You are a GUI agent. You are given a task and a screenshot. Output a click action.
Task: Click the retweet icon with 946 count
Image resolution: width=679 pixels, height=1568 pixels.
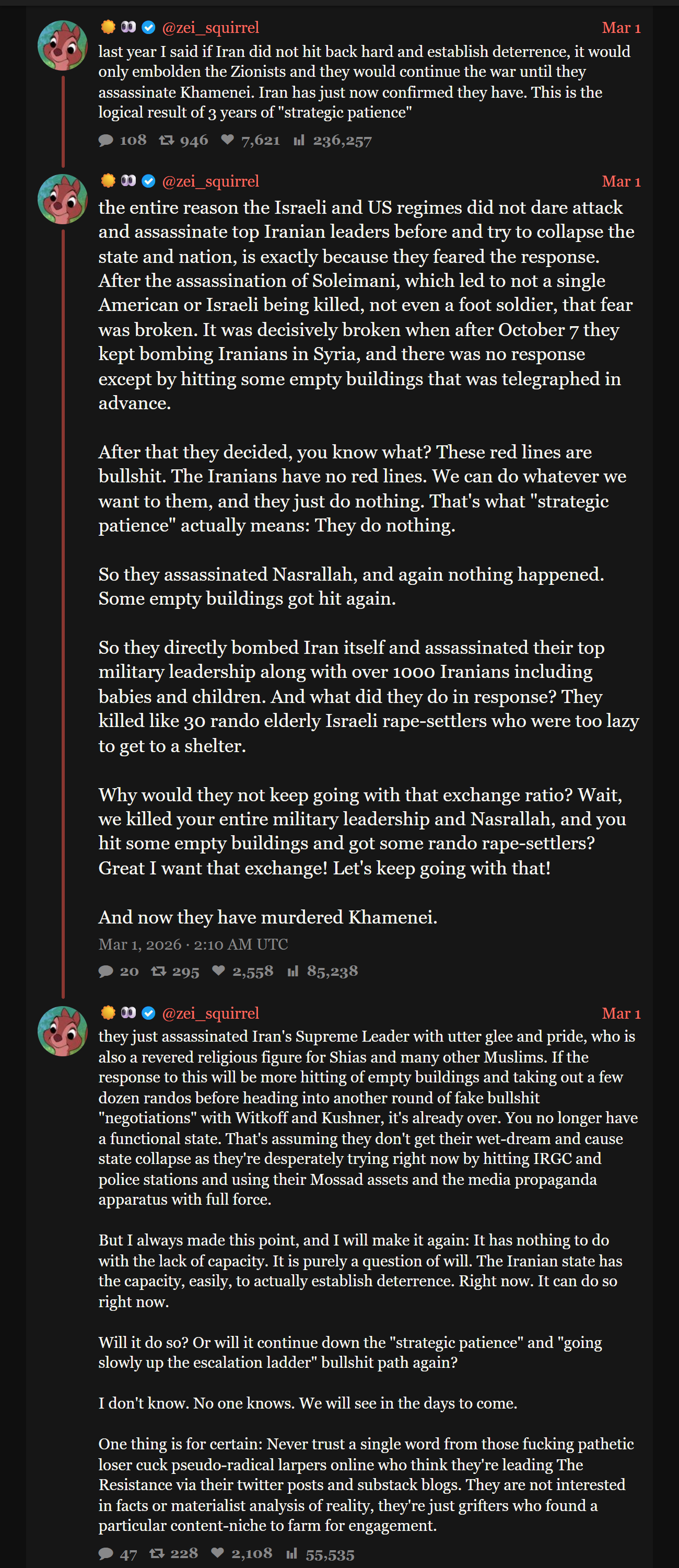coord(166,141)
